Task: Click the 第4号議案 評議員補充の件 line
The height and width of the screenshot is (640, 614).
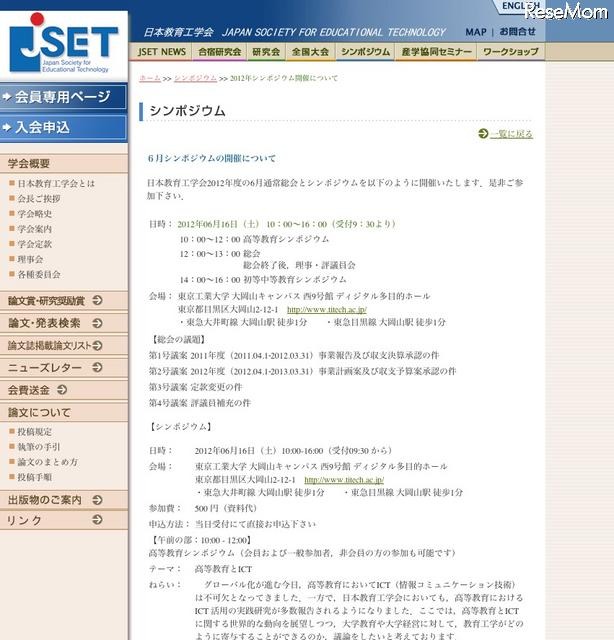Action: tap(200, 403)
